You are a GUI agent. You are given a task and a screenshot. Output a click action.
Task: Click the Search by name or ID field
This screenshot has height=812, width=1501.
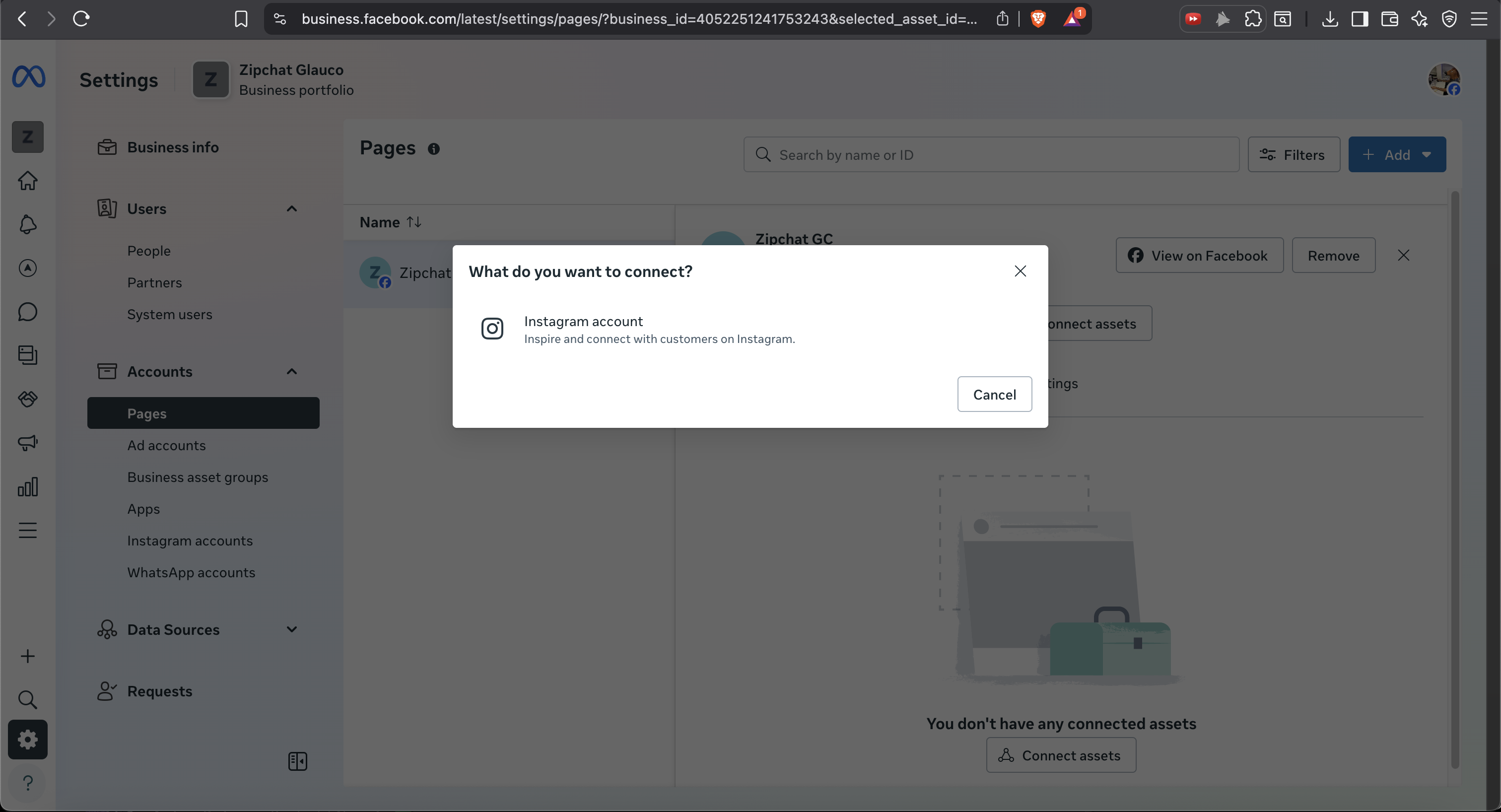pyautogui.click(x=991, y=155)
